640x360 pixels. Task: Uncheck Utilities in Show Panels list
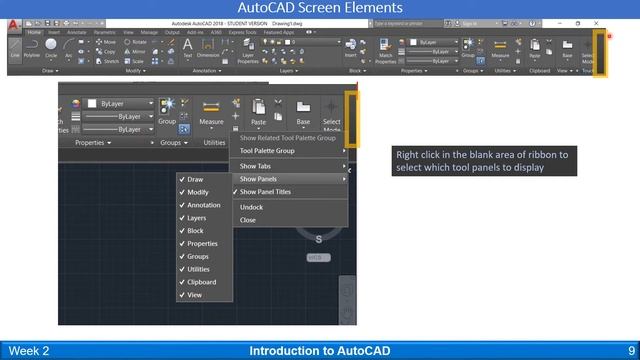coord(204,269)
